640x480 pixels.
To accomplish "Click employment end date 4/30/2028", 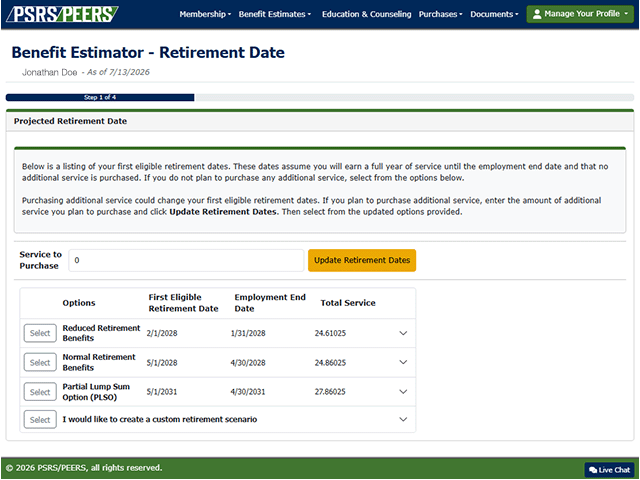I will click(x=248, y=362).
